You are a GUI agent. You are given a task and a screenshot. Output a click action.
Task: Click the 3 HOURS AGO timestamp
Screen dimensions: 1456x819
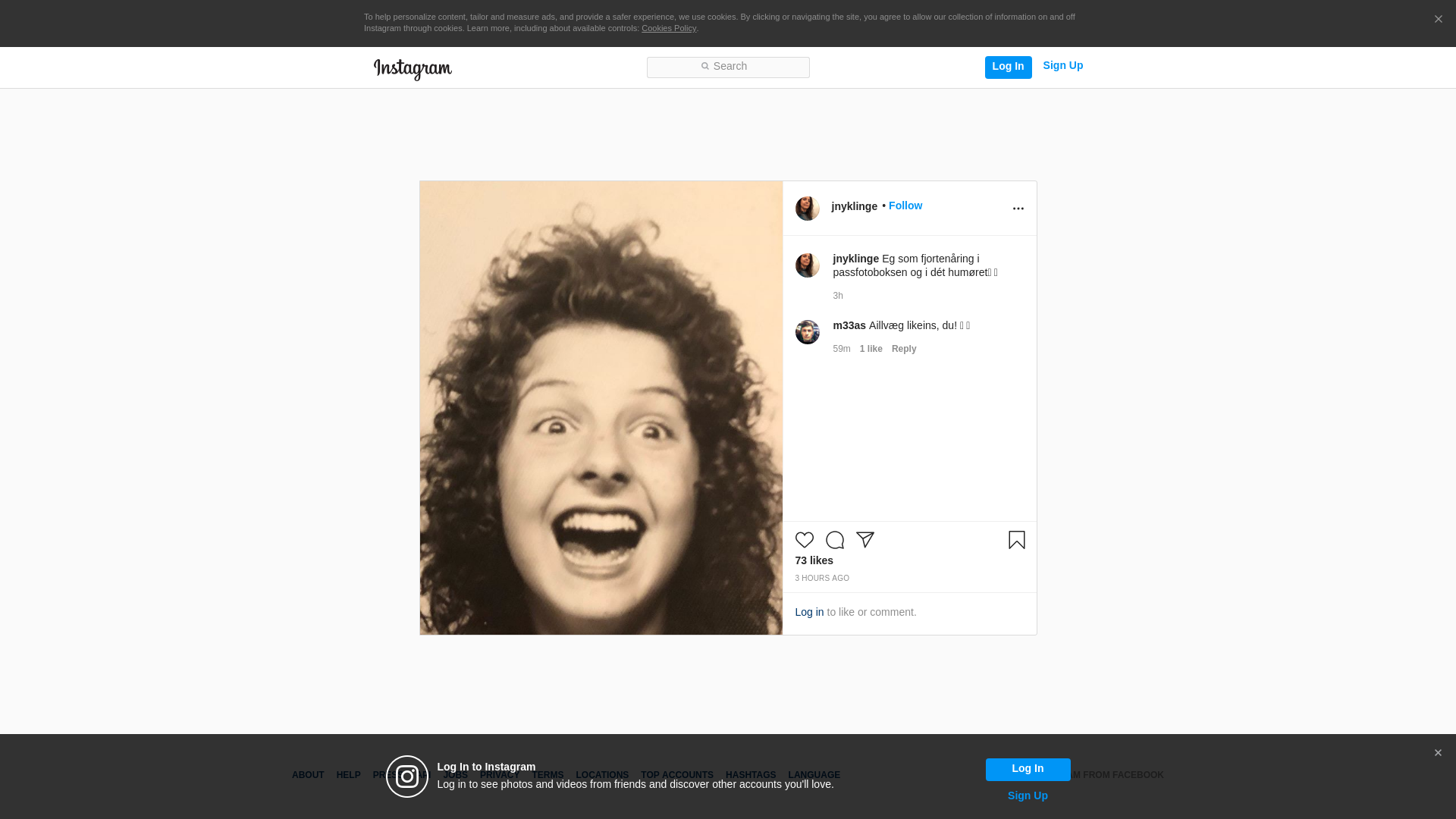click(822, 579)
